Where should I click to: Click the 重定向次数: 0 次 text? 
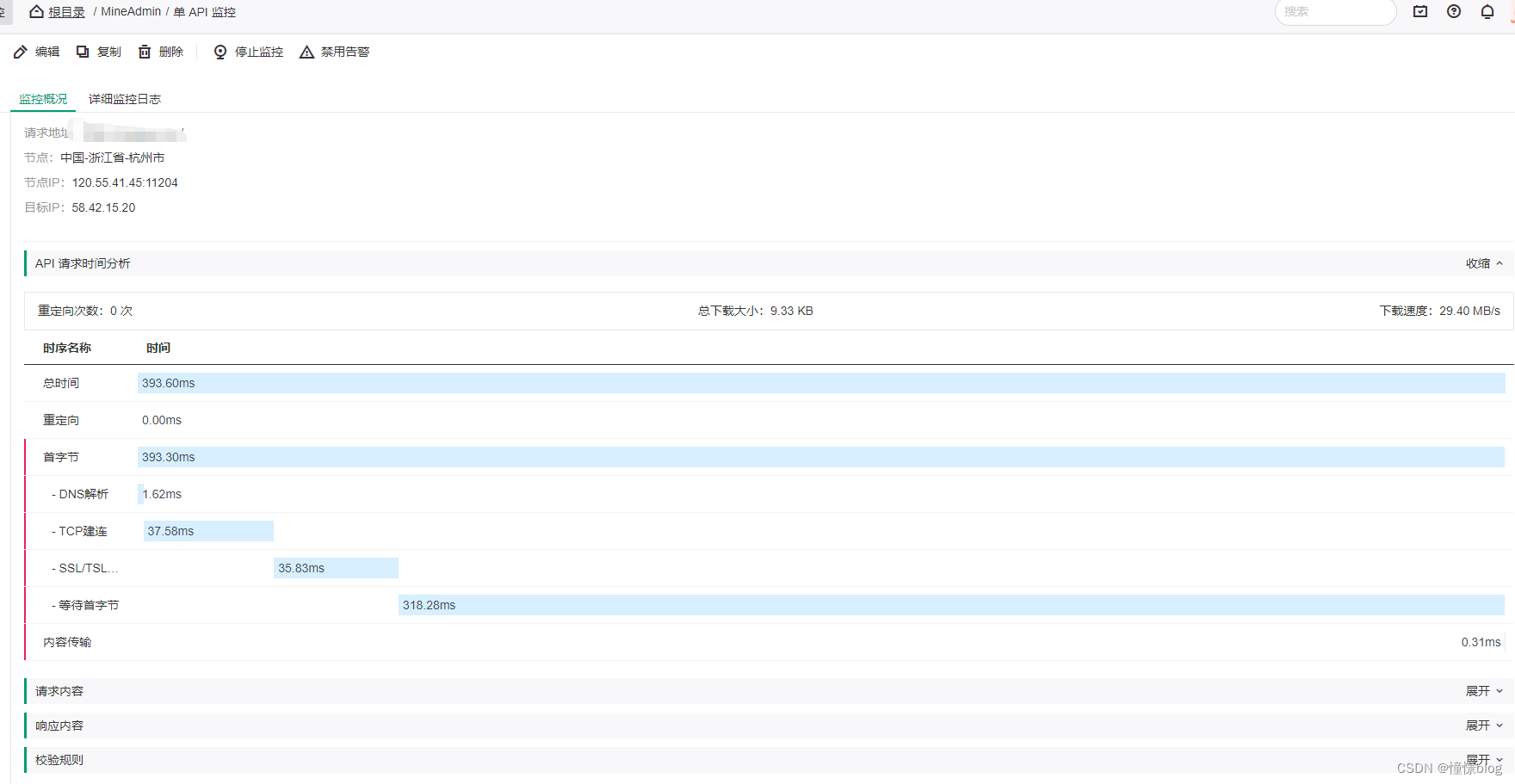tap(85, 311)
